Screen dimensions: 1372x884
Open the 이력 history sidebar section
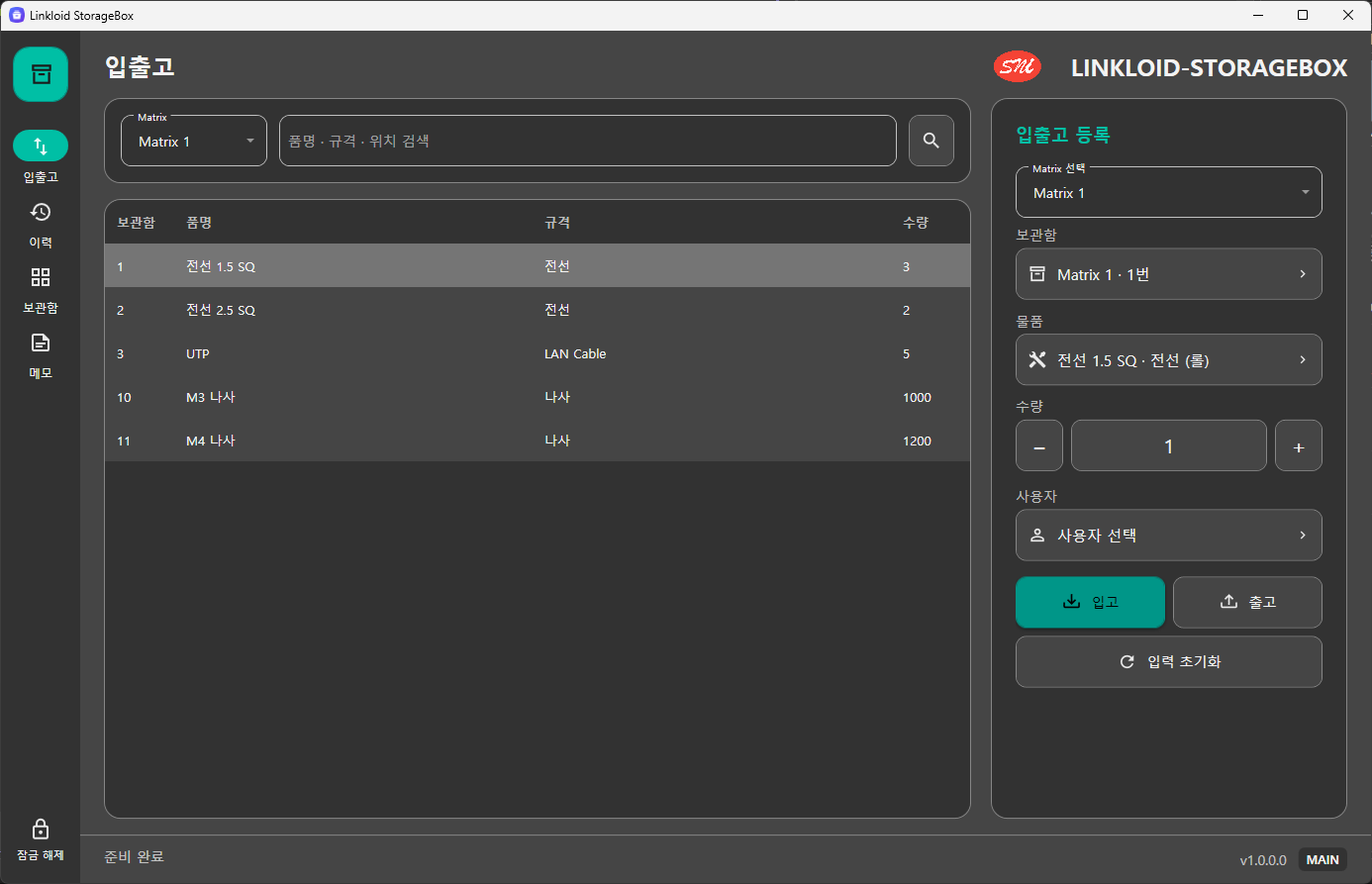coord(41,224)
